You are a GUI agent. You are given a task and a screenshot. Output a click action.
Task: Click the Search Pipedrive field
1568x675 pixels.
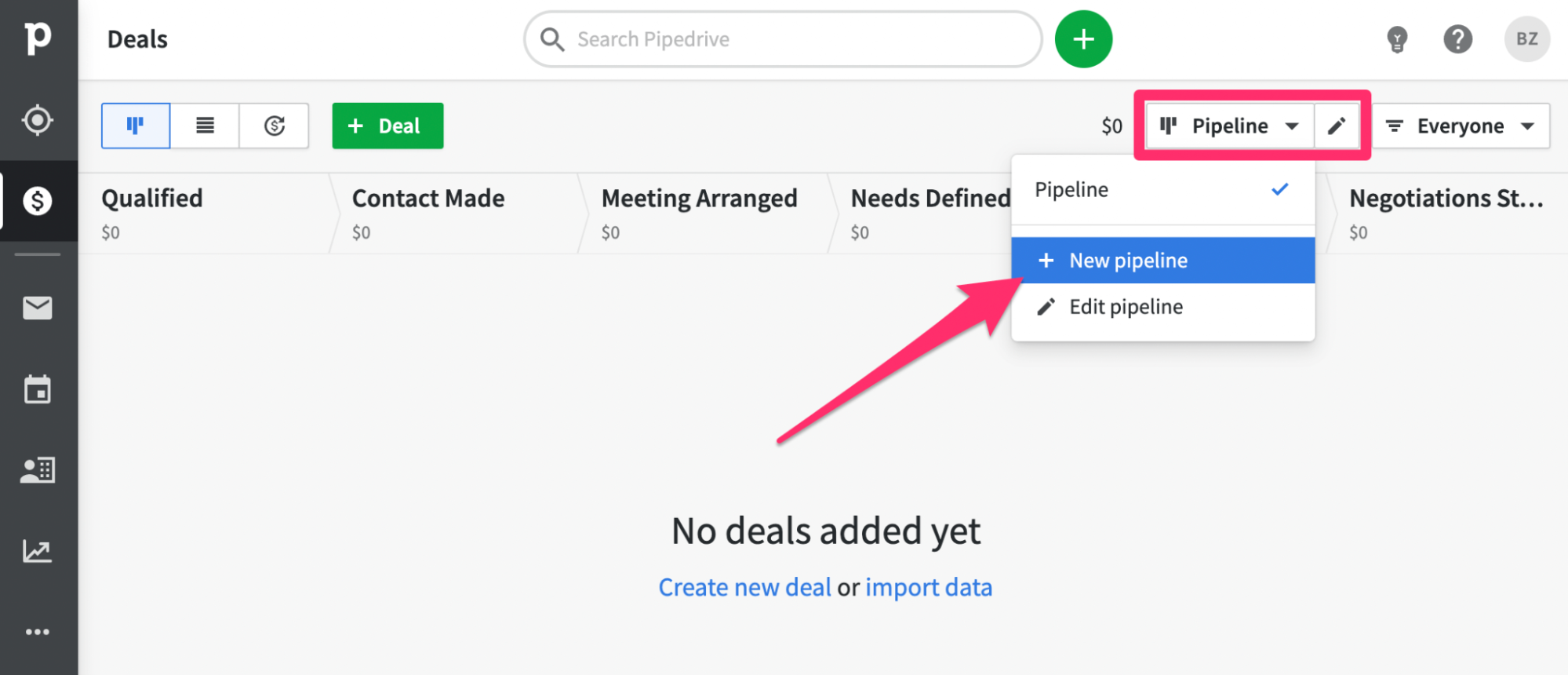[x=783, y=39]
